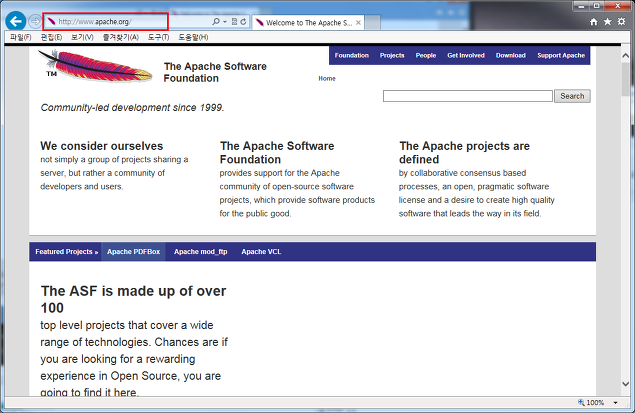Screen dimensions: 635x413
Task: Open the Support Apache navigation link
Action: [561, 55]
